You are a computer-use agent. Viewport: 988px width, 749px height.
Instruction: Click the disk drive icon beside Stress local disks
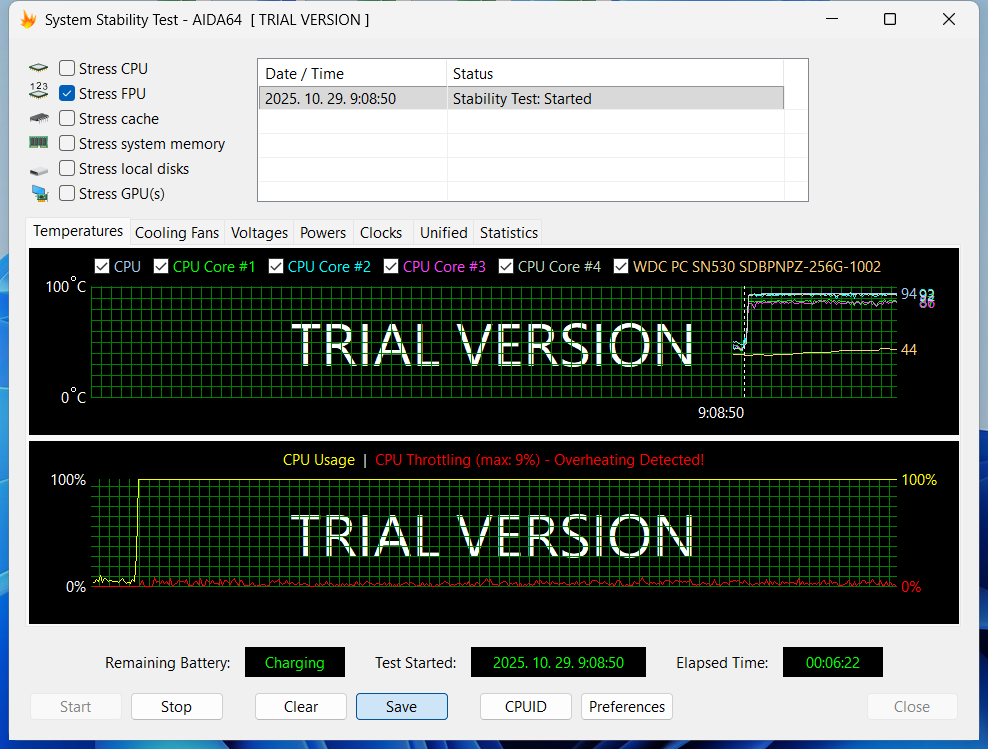pos(39,169)
